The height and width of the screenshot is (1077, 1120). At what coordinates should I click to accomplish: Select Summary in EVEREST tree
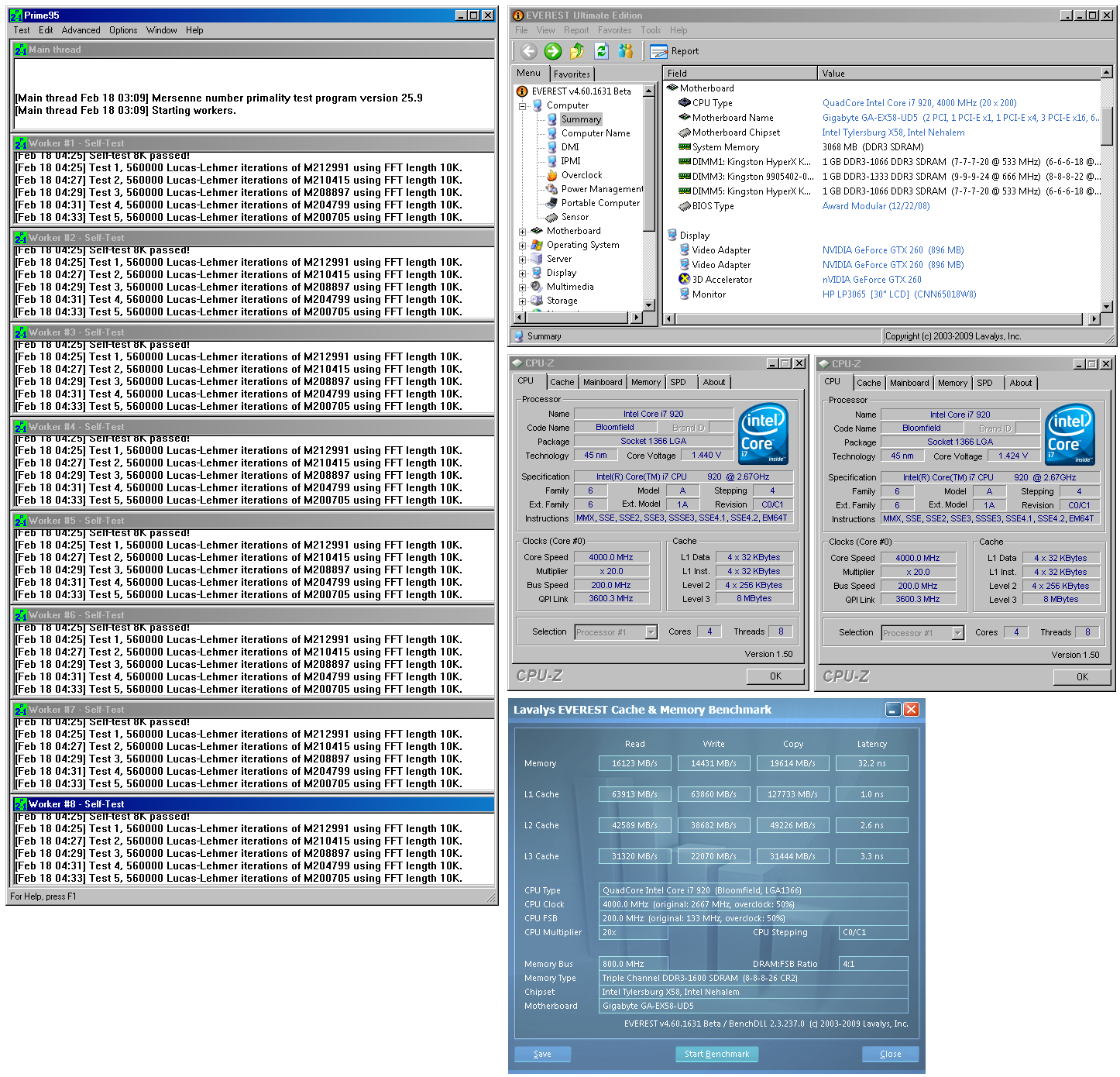581,119
